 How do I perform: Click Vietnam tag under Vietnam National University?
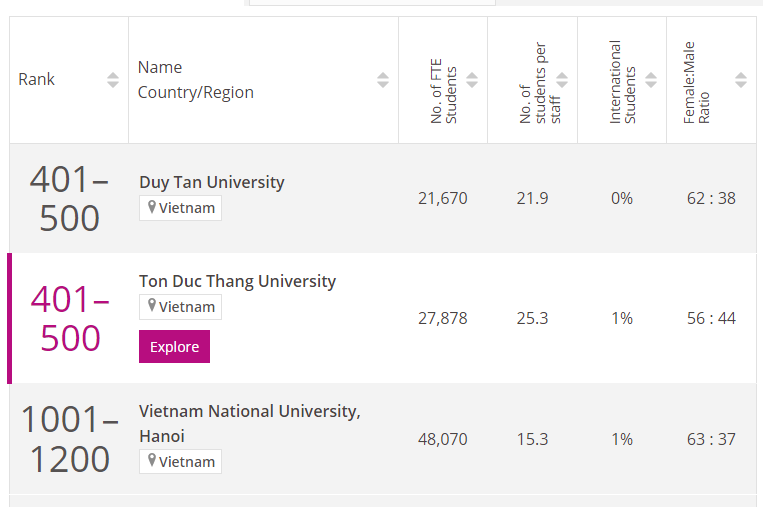tap(181, 462)
